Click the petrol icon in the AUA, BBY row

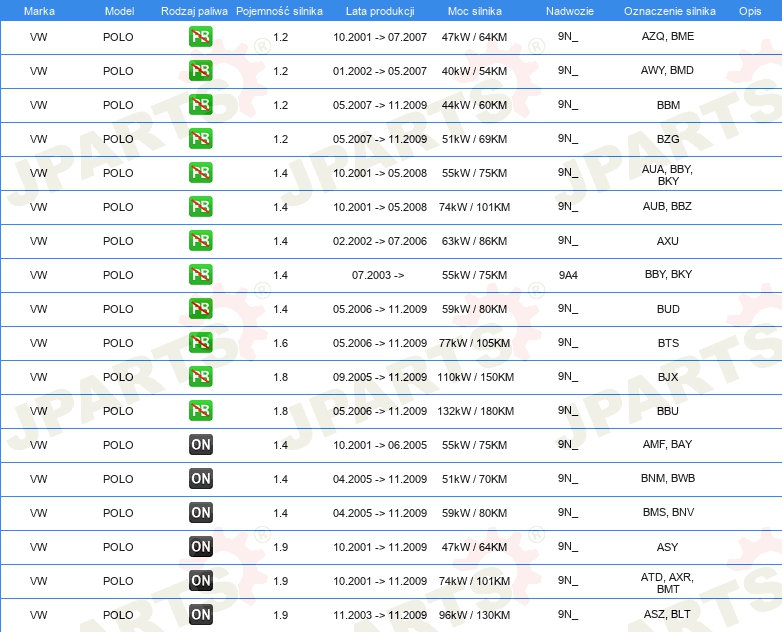coord(200,173)
